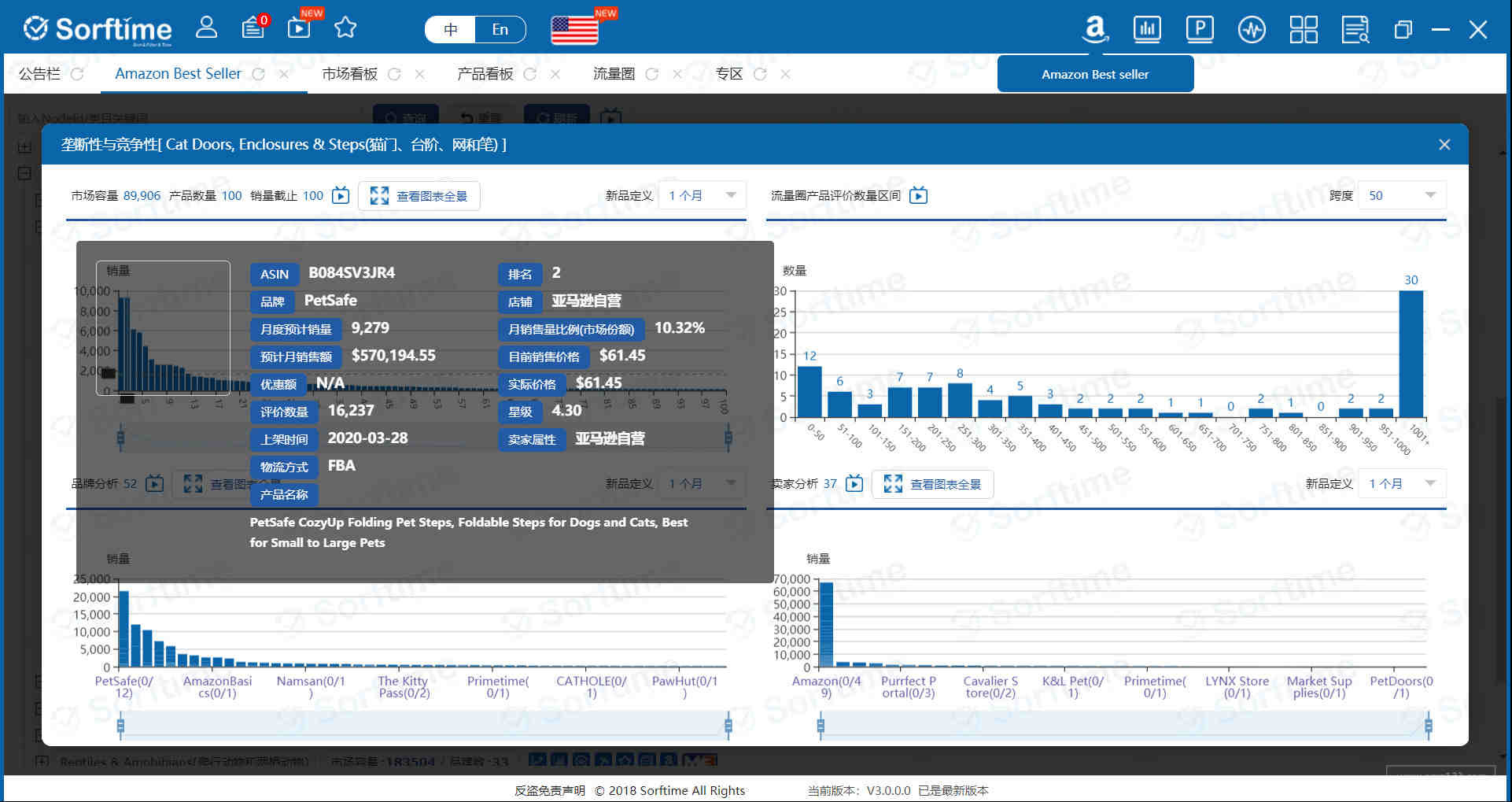Open the user account icon
The image size is (1512, 802).
[x=206, y=28]
